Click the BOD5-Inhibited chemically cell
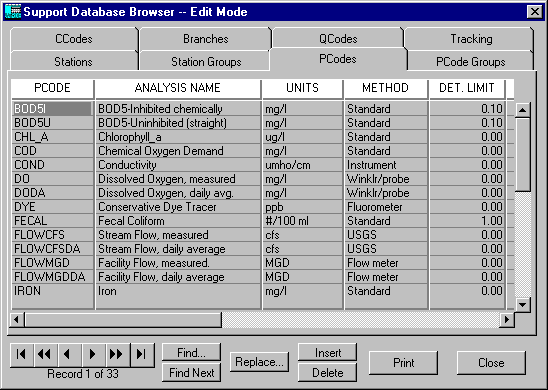The width and height of the screenshot is (548, 390). 178,109
